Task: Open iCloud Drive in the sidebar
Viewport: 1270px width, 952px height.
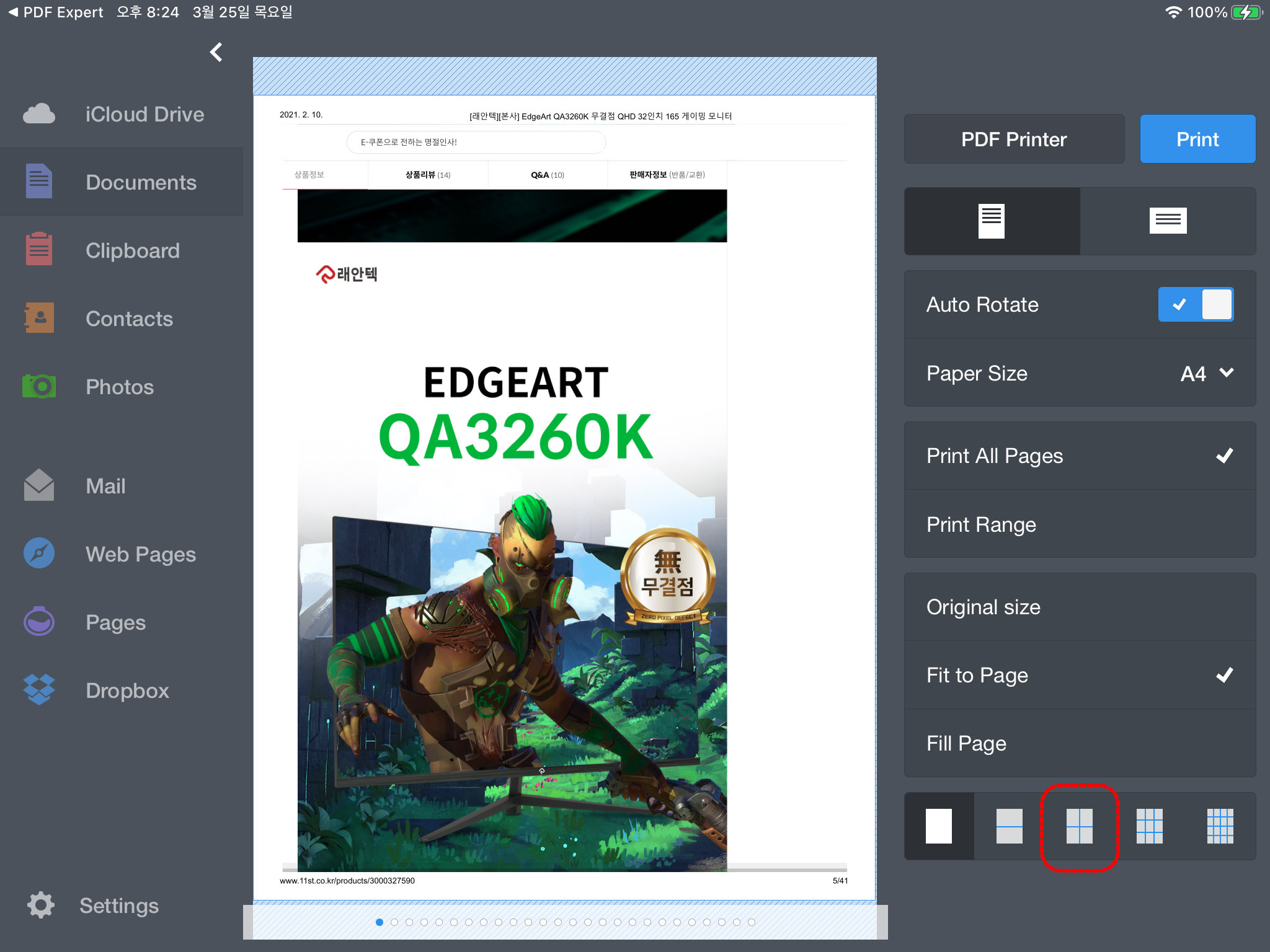Action: [x=144, y=114]
